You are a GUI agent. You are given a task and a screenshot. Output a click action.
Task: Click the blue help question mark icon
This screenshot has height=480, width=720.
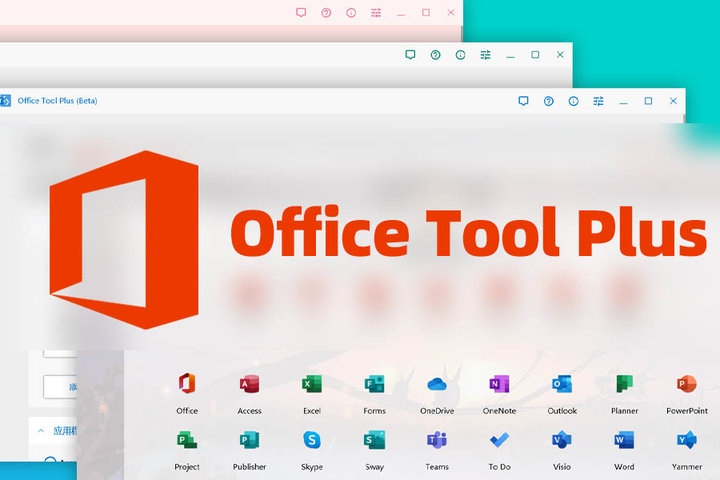548,101
